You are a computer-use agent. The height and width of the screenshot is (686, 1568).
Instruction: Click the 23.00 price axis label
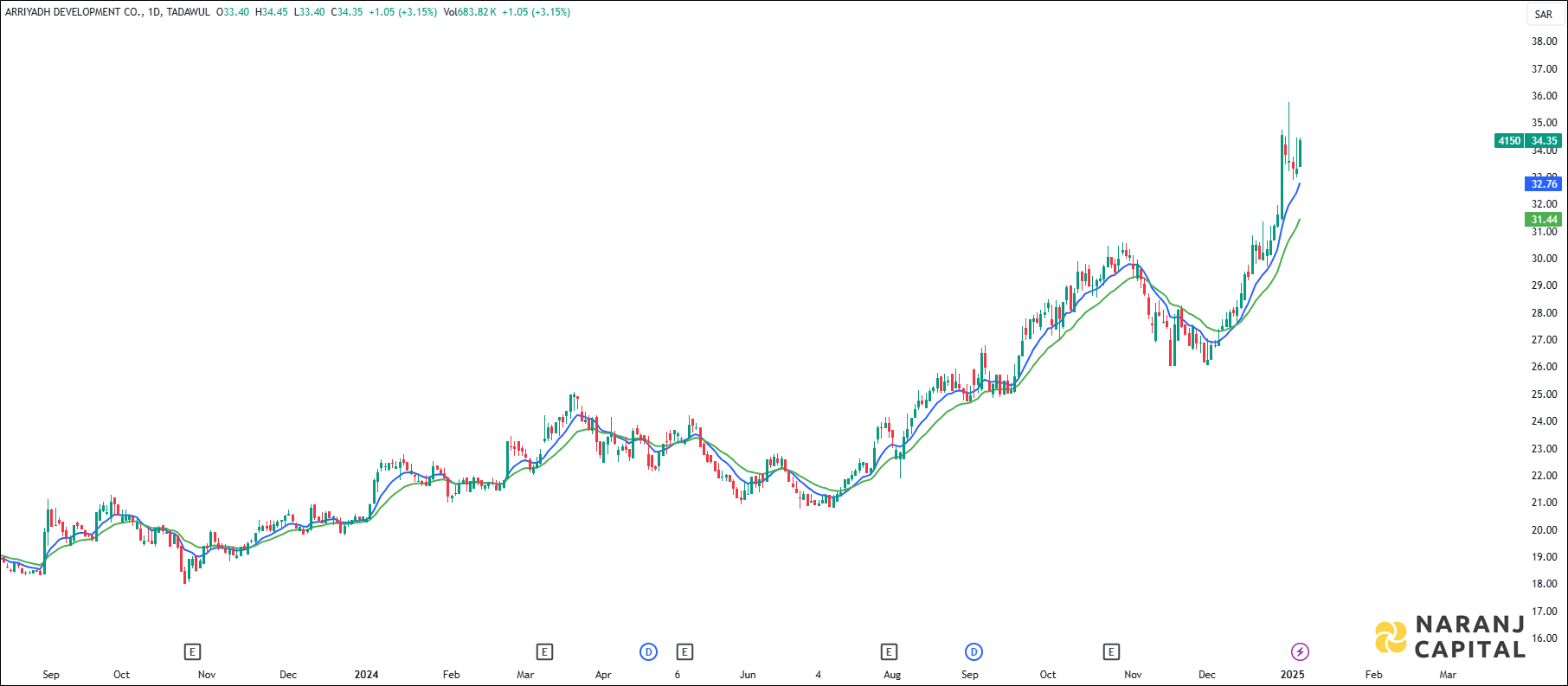[1545, 449]
